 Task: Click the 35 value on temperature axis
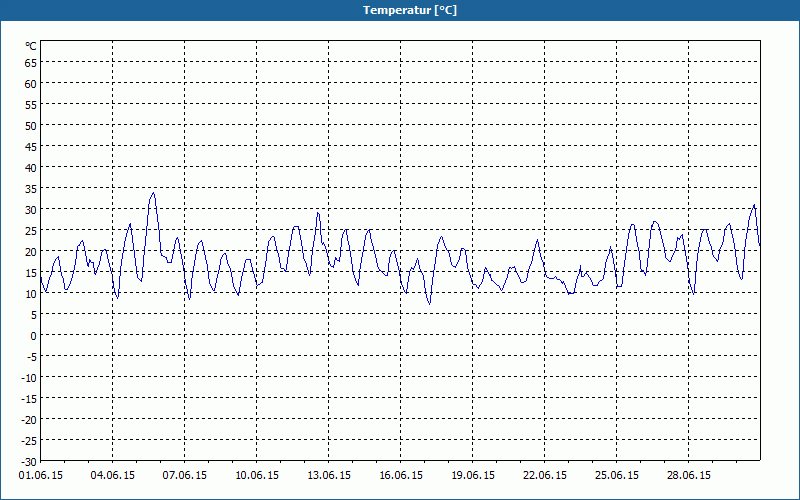pos(31,189)
